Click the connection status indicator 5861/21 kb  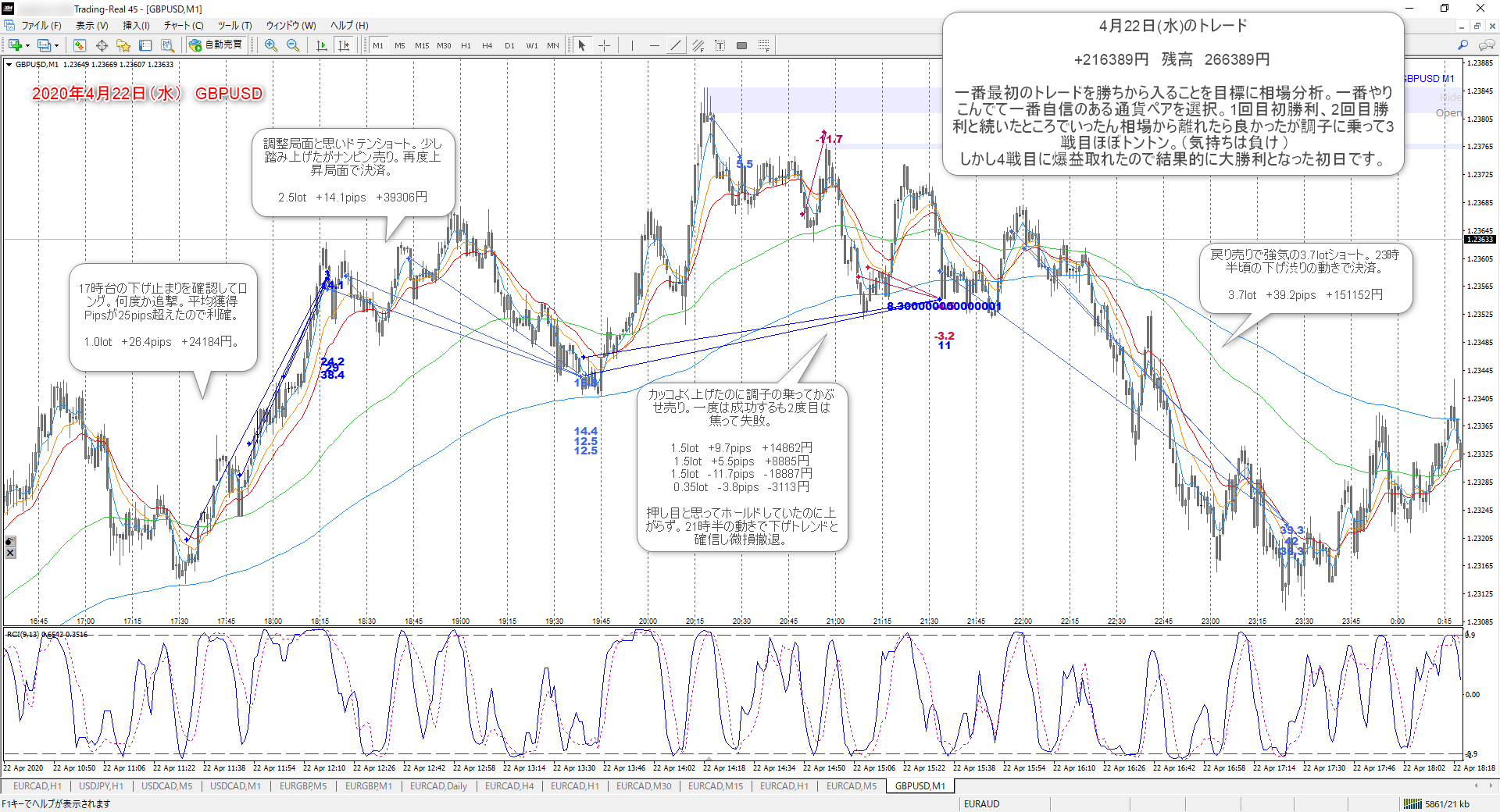coord(1436,803)
